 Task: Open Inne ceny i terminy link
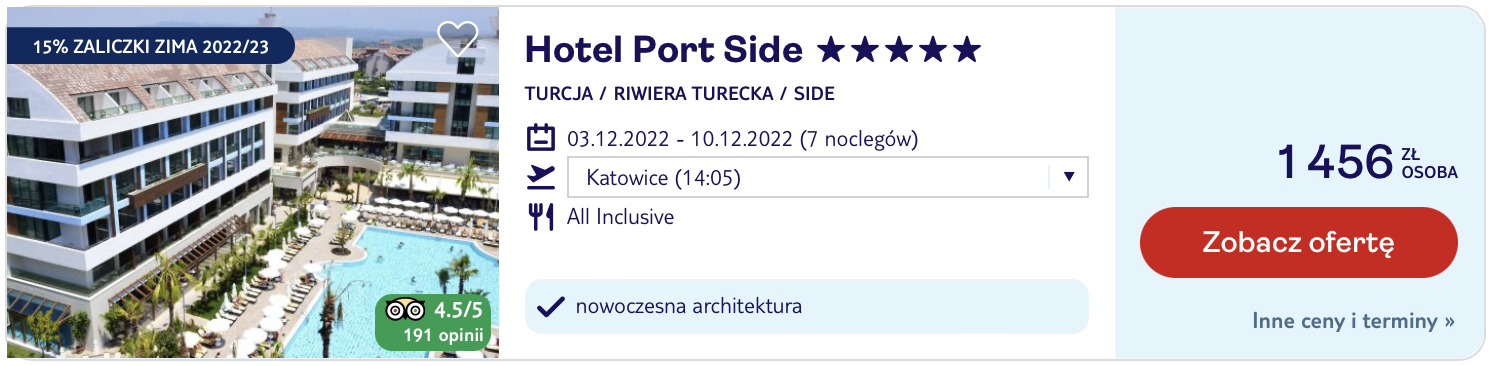point(1353,322)
